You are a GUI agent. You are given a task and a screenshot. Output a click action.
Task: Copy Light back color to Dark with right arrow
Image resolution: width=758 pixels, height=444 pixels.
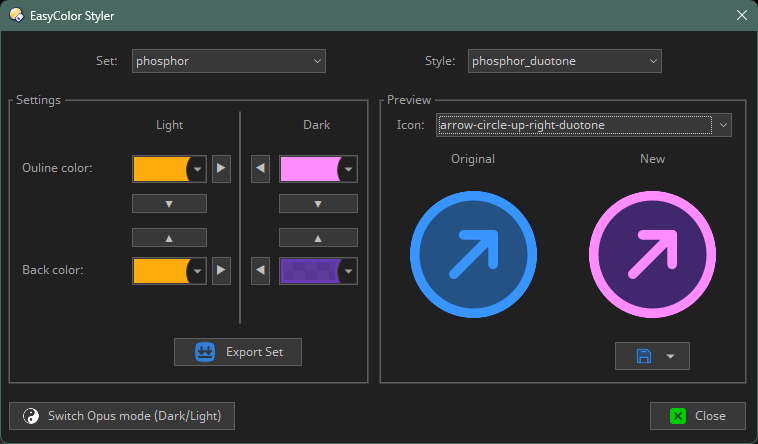click(221, 270)
